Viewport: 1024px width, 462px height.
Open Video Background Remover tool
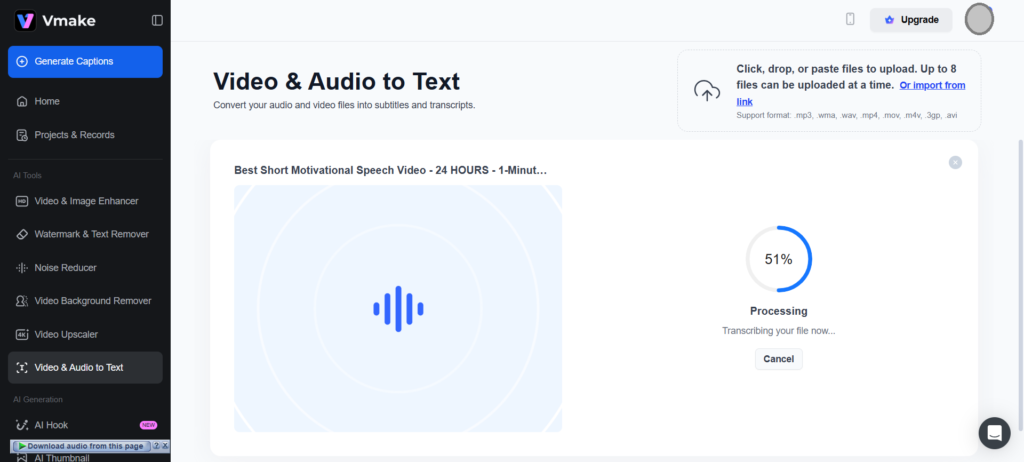[93, 301]
